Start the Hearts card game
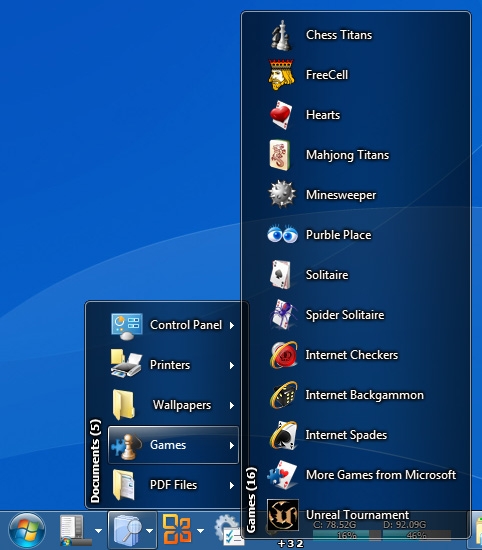 pos(357,115)
